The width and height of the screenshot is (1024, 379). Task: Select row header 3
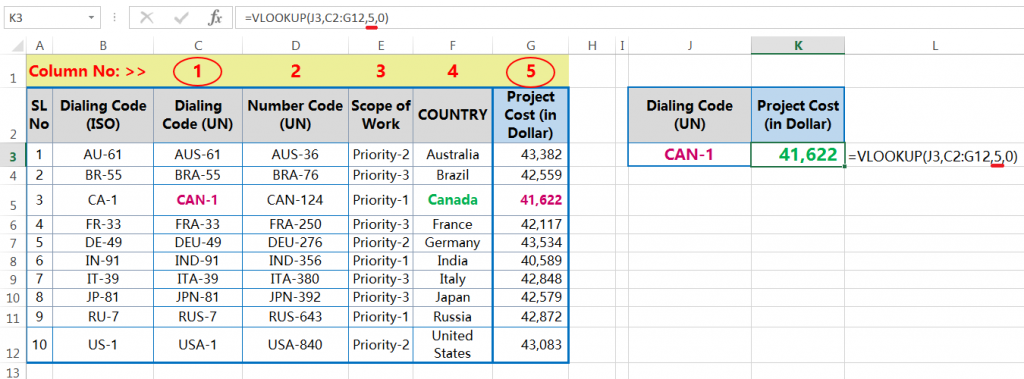pos(13,156)
